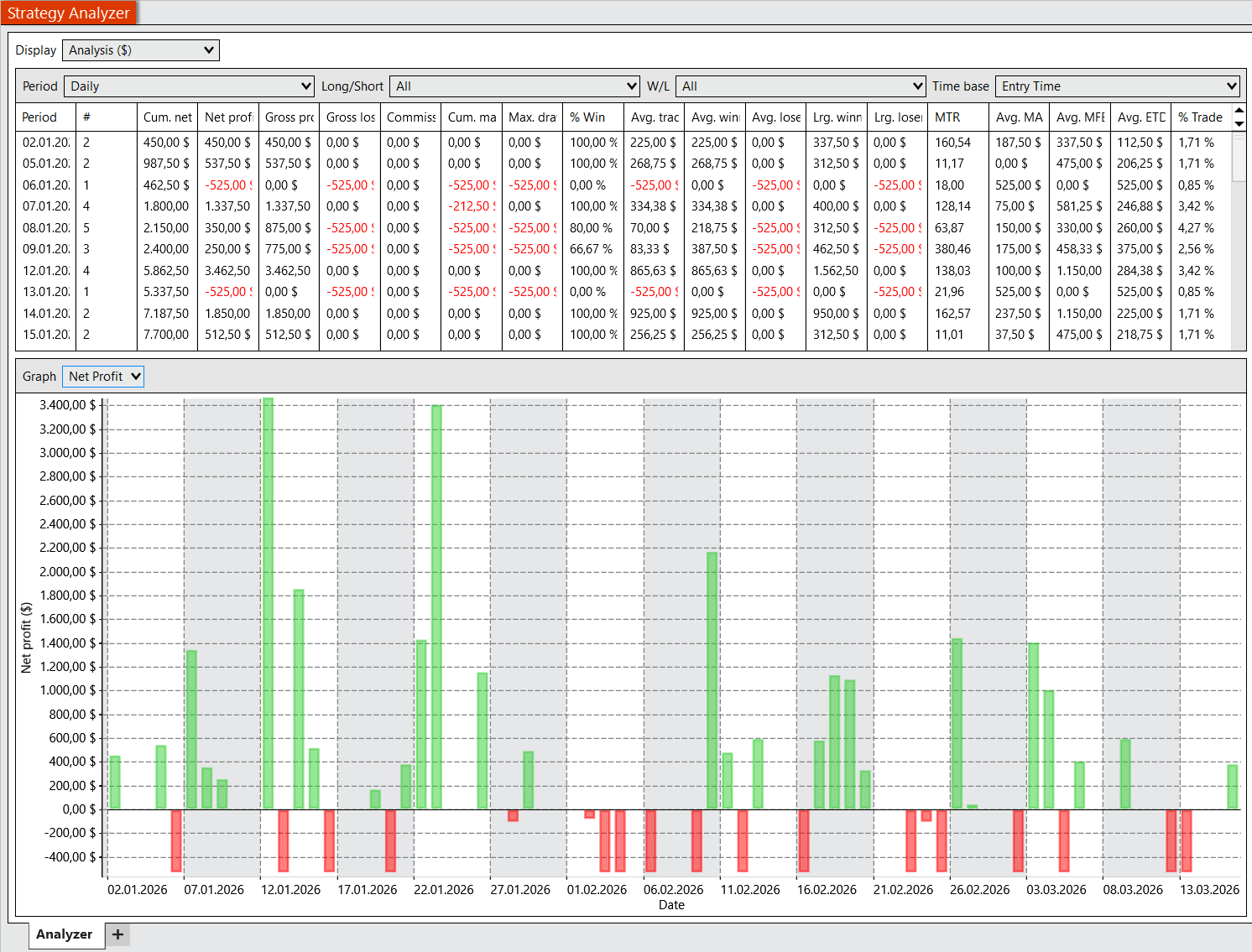Screen dimensions: 1252x952
Task: Click the scroll down arrow above the table scrollbar
Action: point(1239,124)
